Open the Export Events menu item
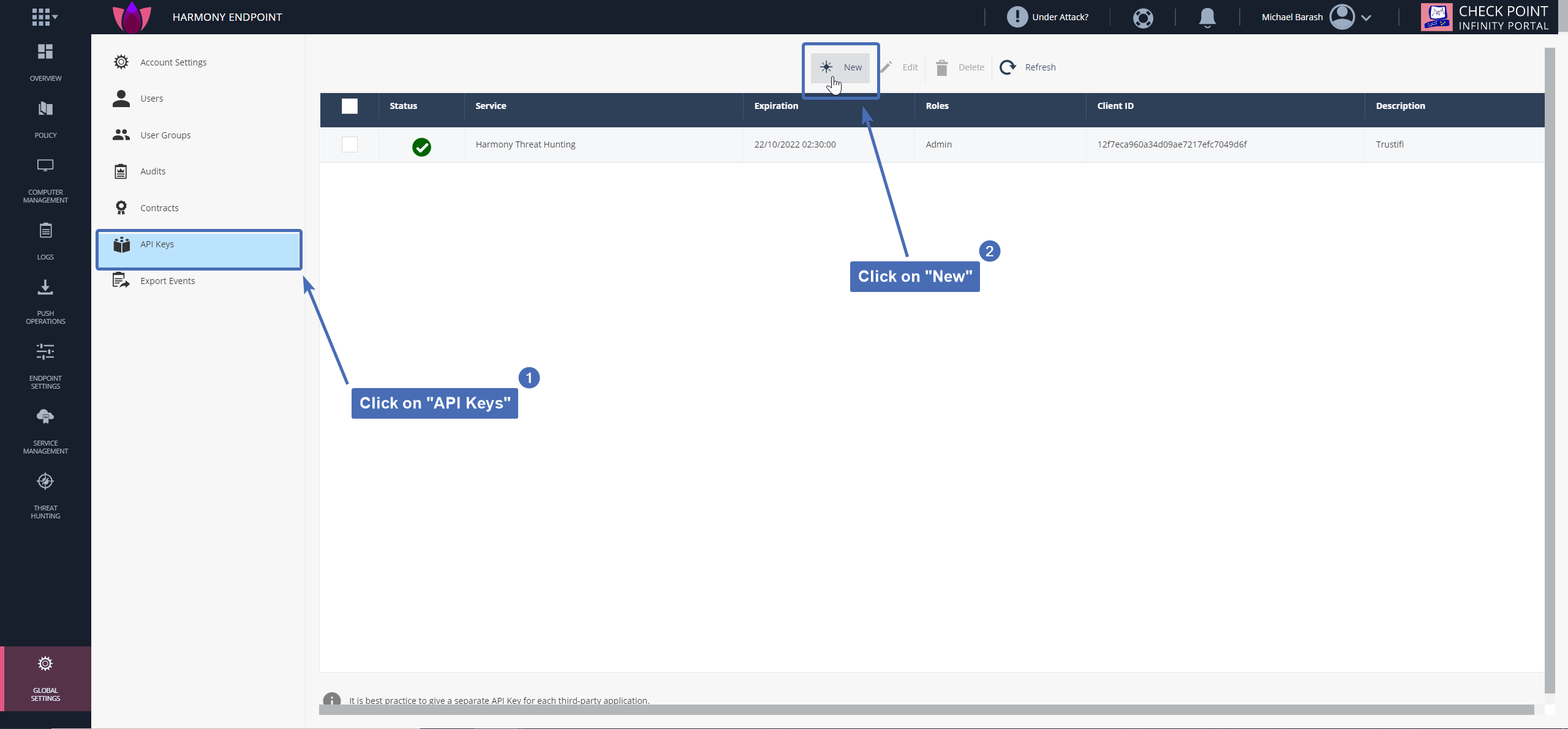Viewport: 1568px width, 729px height. pyautogui.click(x=167, y=281)
